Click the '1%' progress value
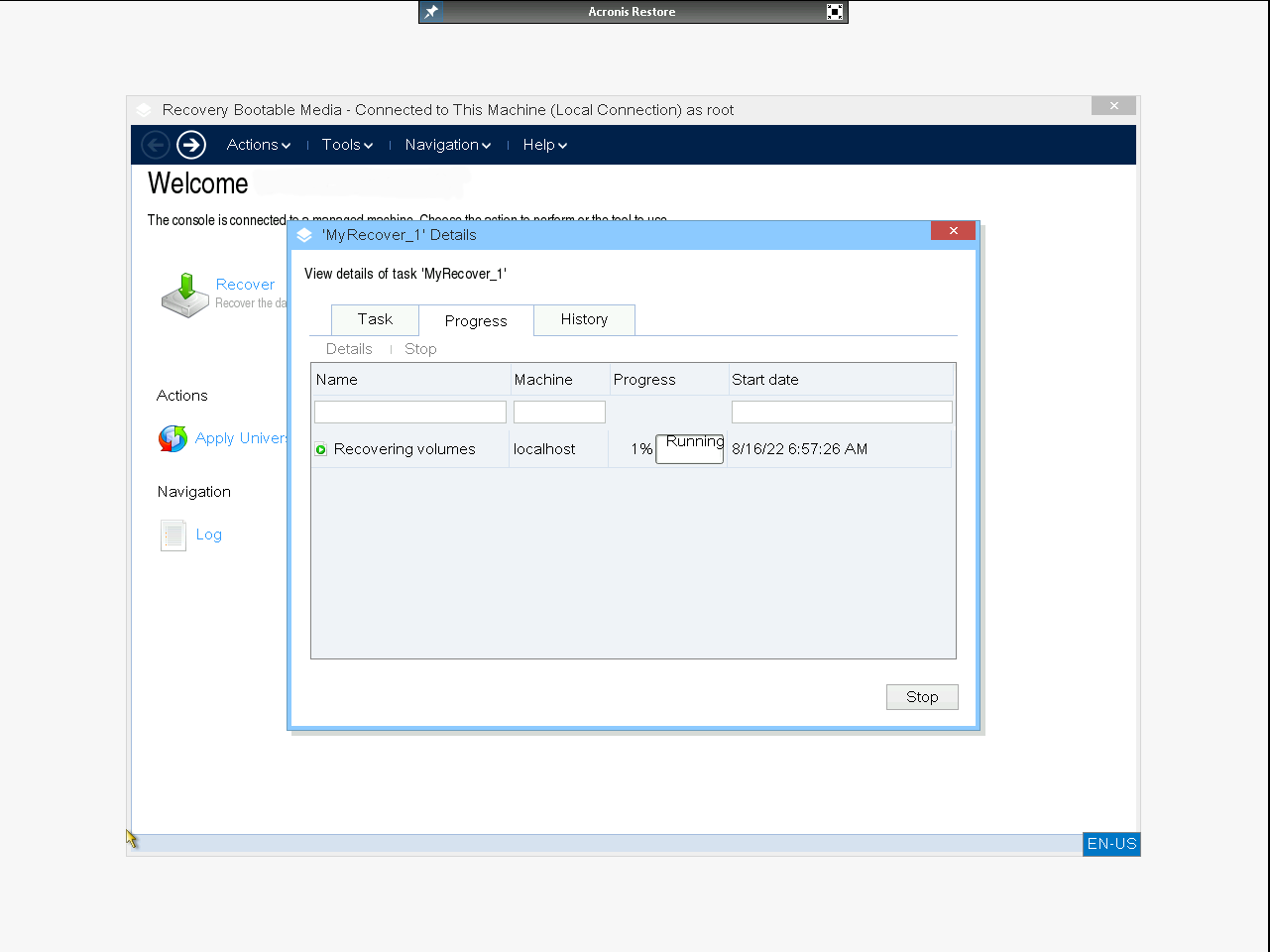Screen dimensions: 1270x952 click(641, 449)
